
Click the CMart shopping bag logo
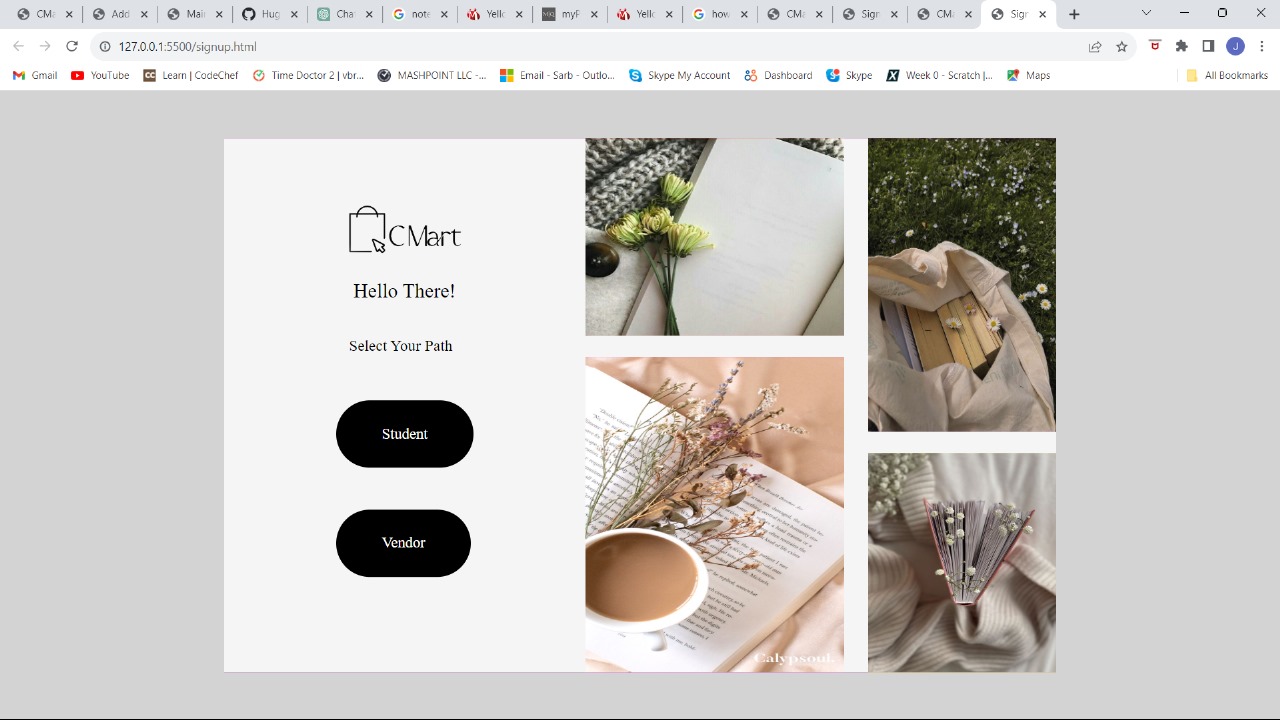click(404, 230)
